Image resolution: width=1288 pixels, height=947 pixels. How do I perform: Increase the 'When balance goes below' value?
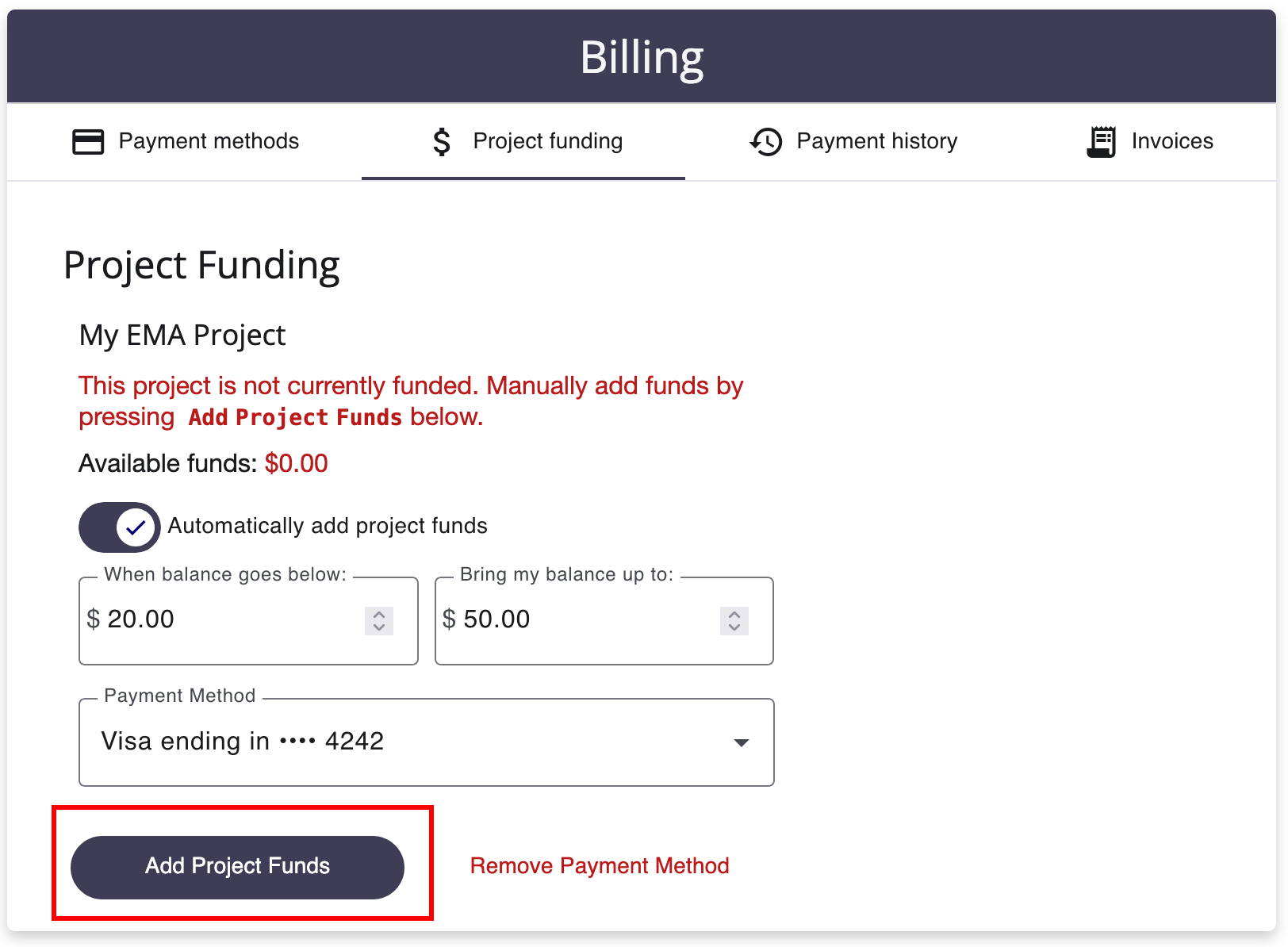(x=379, y=614)
